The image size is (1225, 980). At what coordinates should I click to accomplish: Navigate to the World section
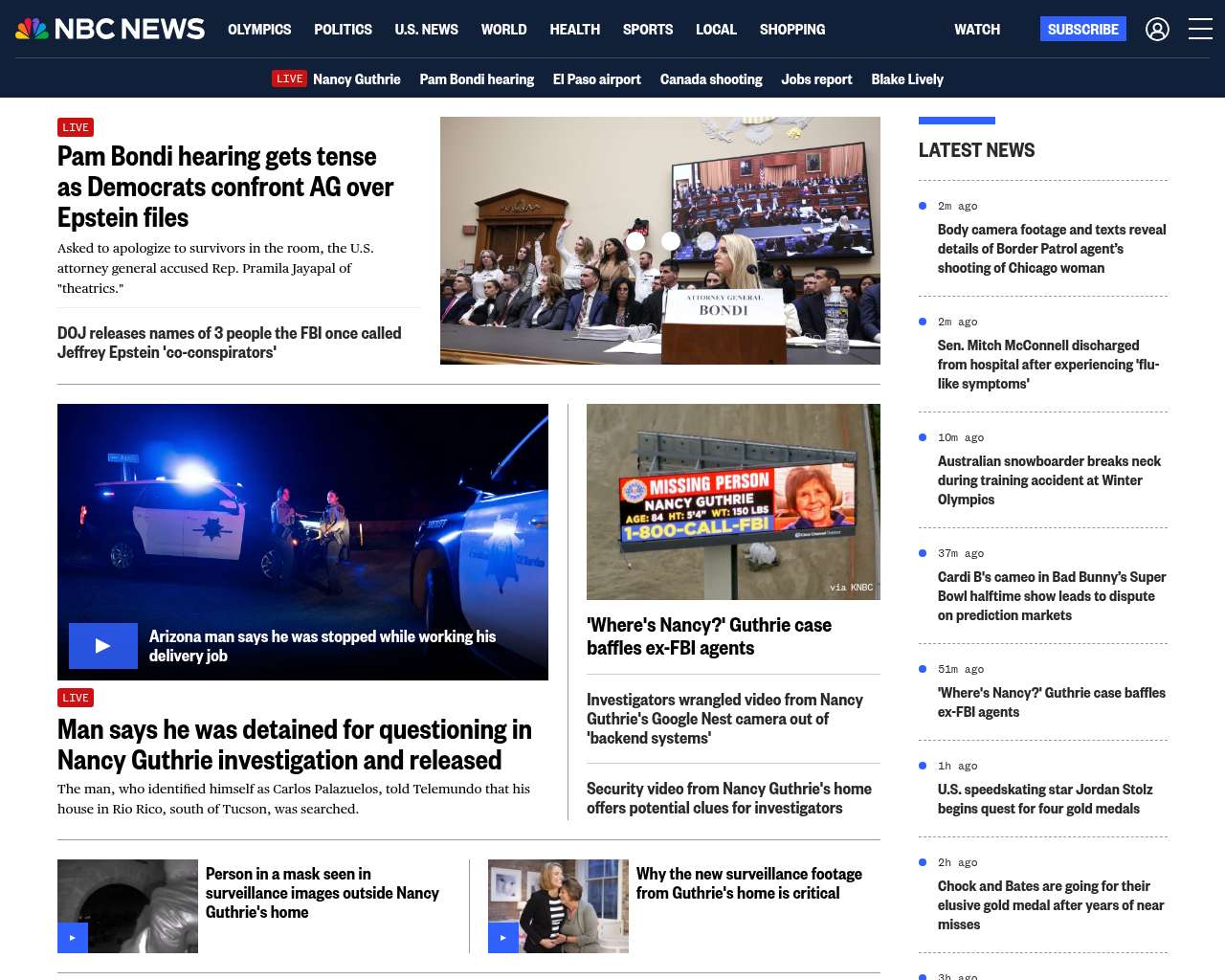(x=503, y=30)
